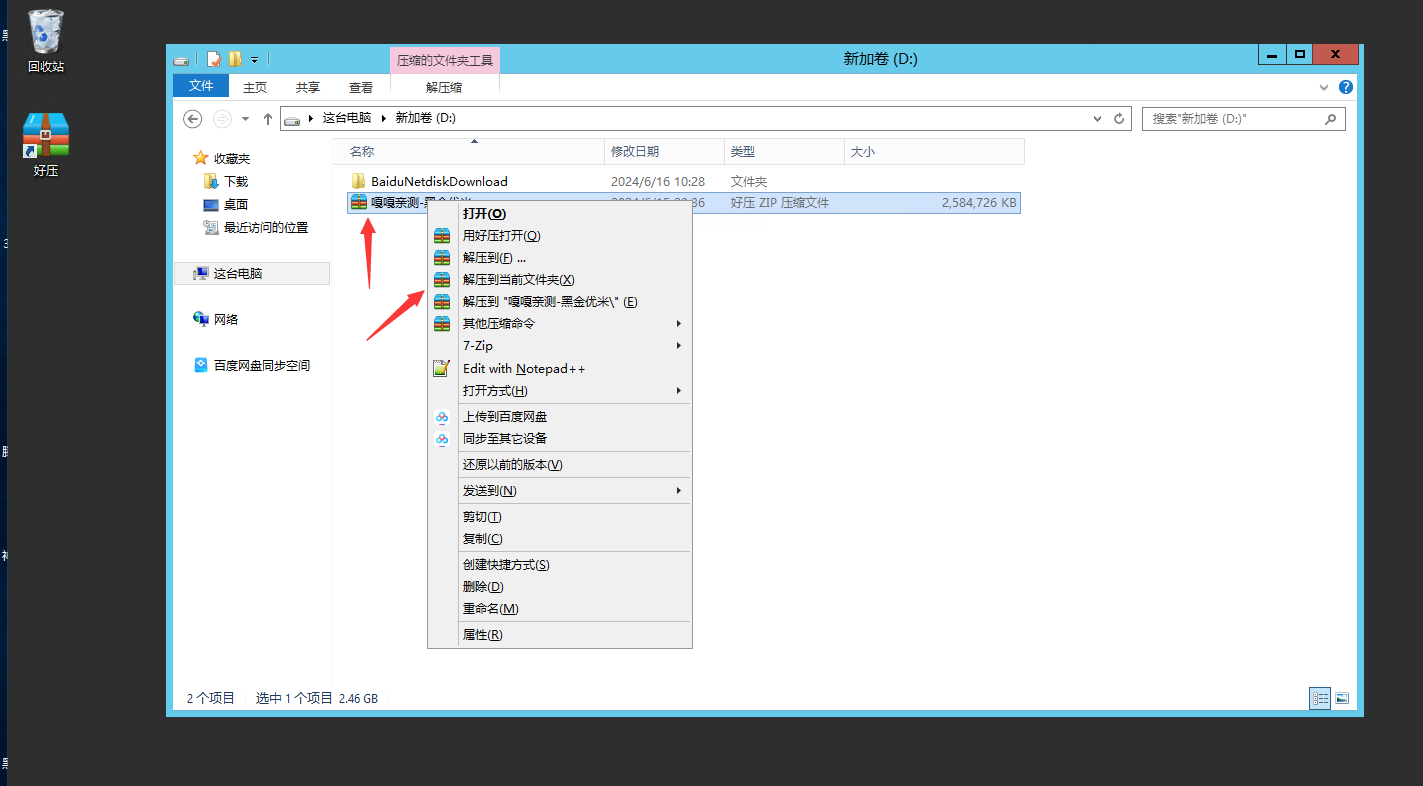Open the Help question mark icon
The height and width of the screenshot is (786, 1423).
[1346, 87]
